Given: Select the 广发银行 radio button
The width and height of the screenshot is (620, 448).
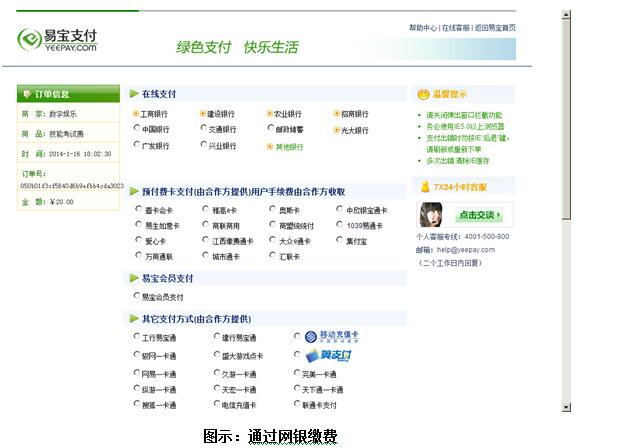Looking at the screenshot, I should coord(137,144).
